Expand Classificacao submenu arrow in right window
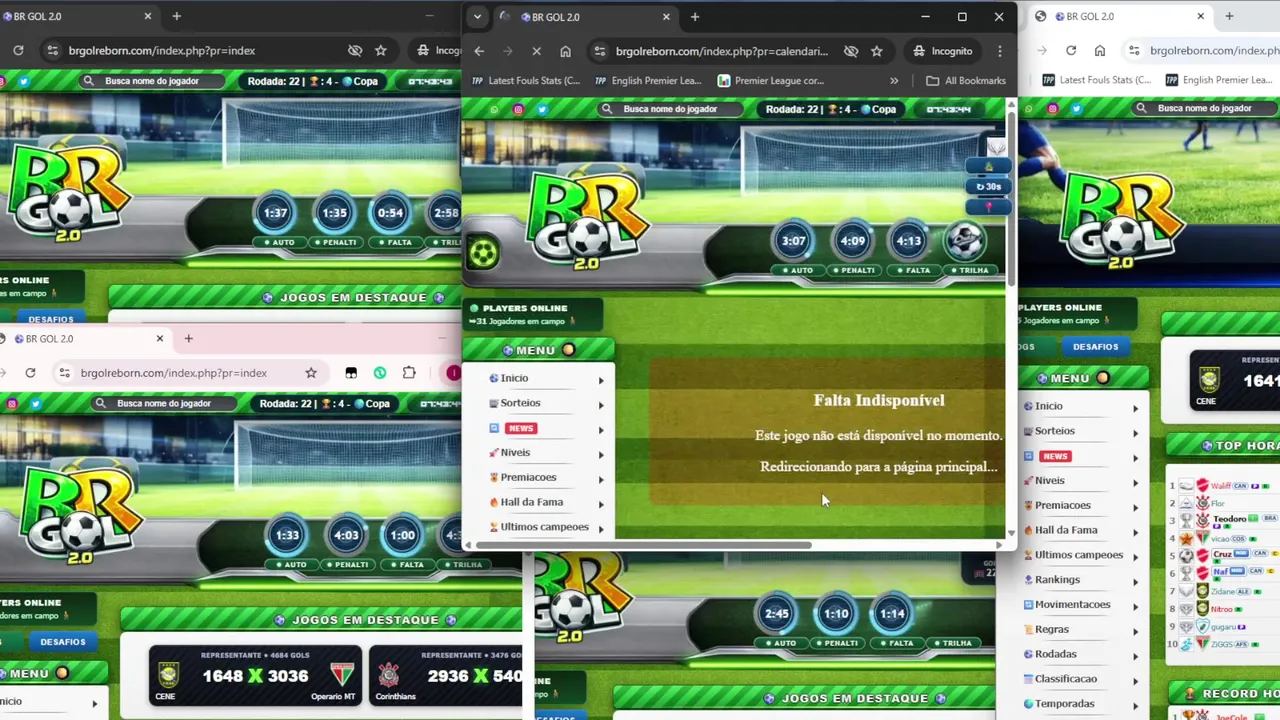The height and width of the screenshot is (720, 1280). (x=1135, y=680)
